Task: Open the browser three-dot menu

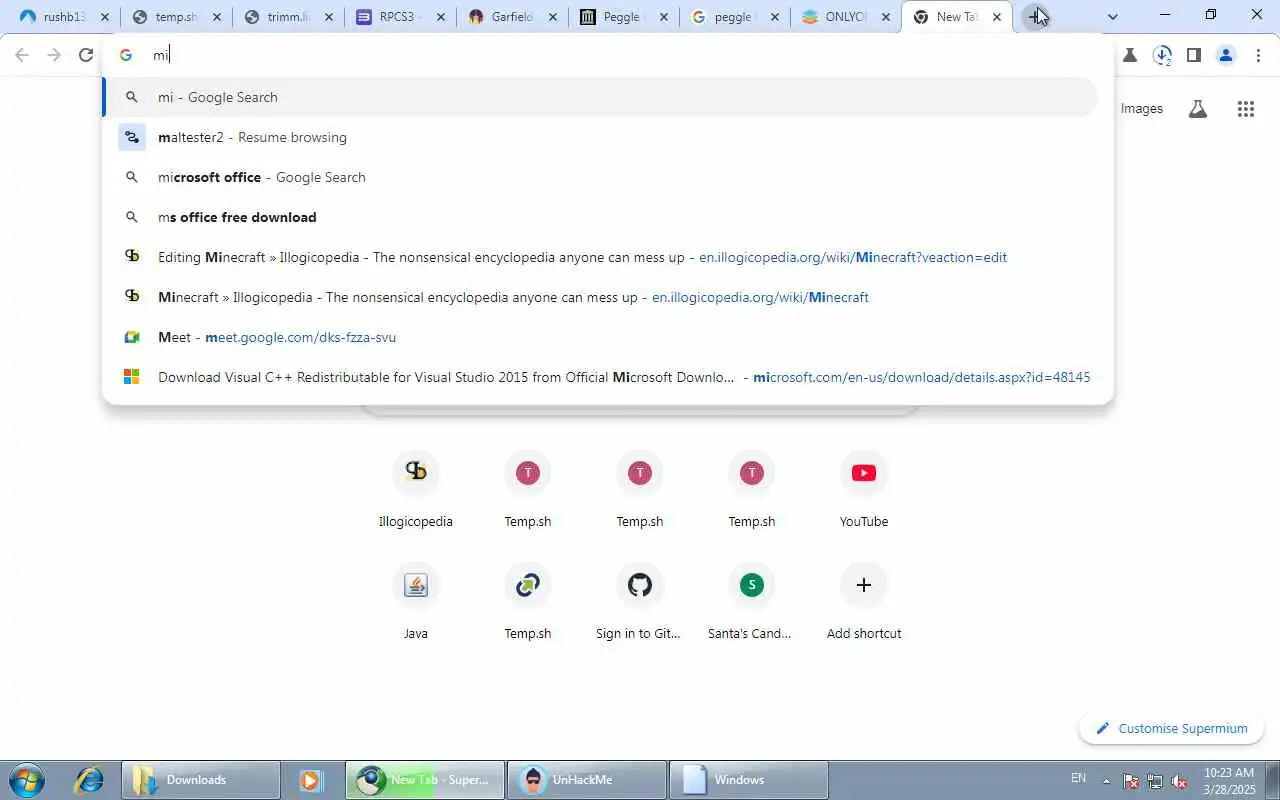Action: [x=1258, y=55]
